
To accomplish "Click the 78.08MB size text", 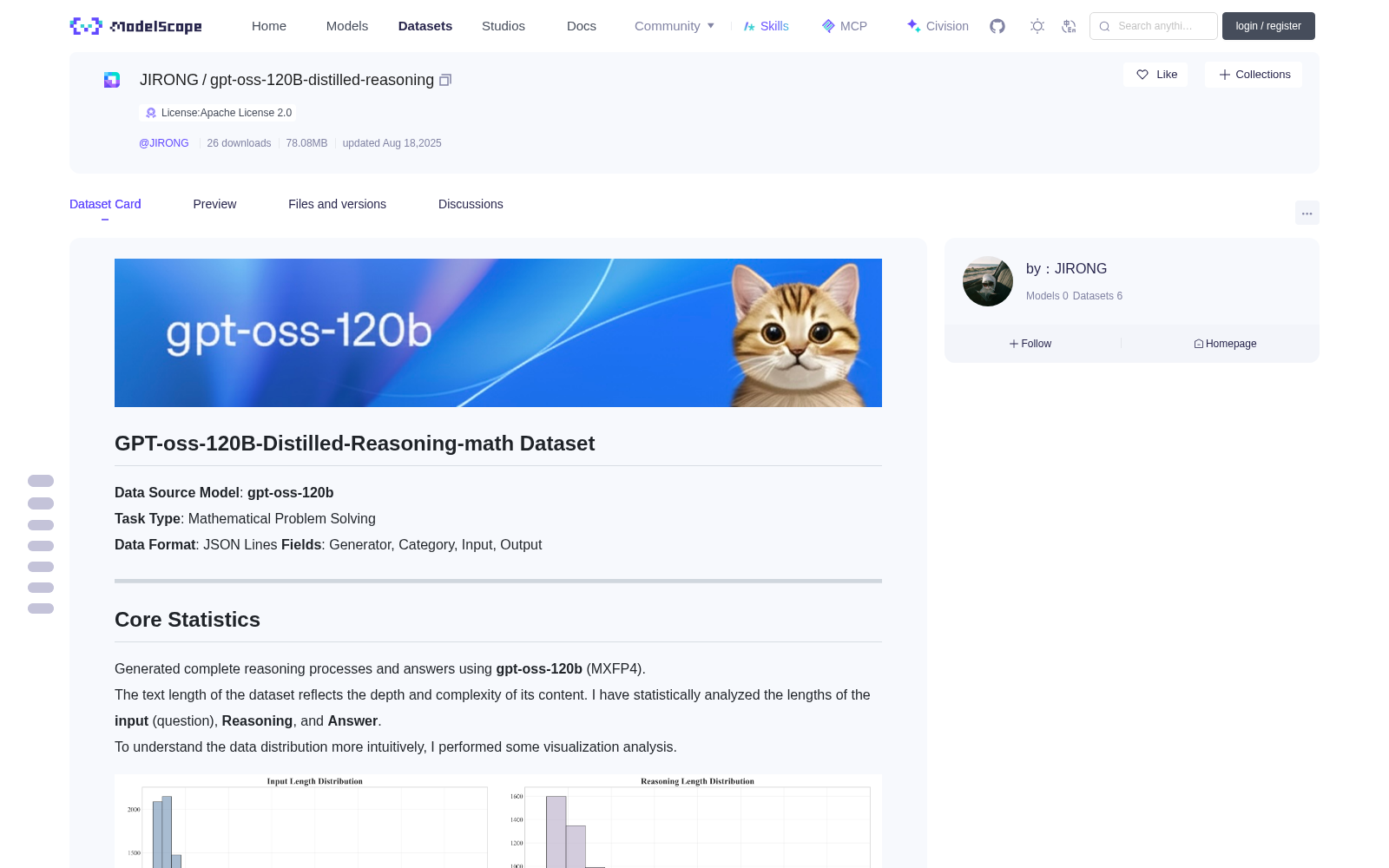I will [306, 143].
